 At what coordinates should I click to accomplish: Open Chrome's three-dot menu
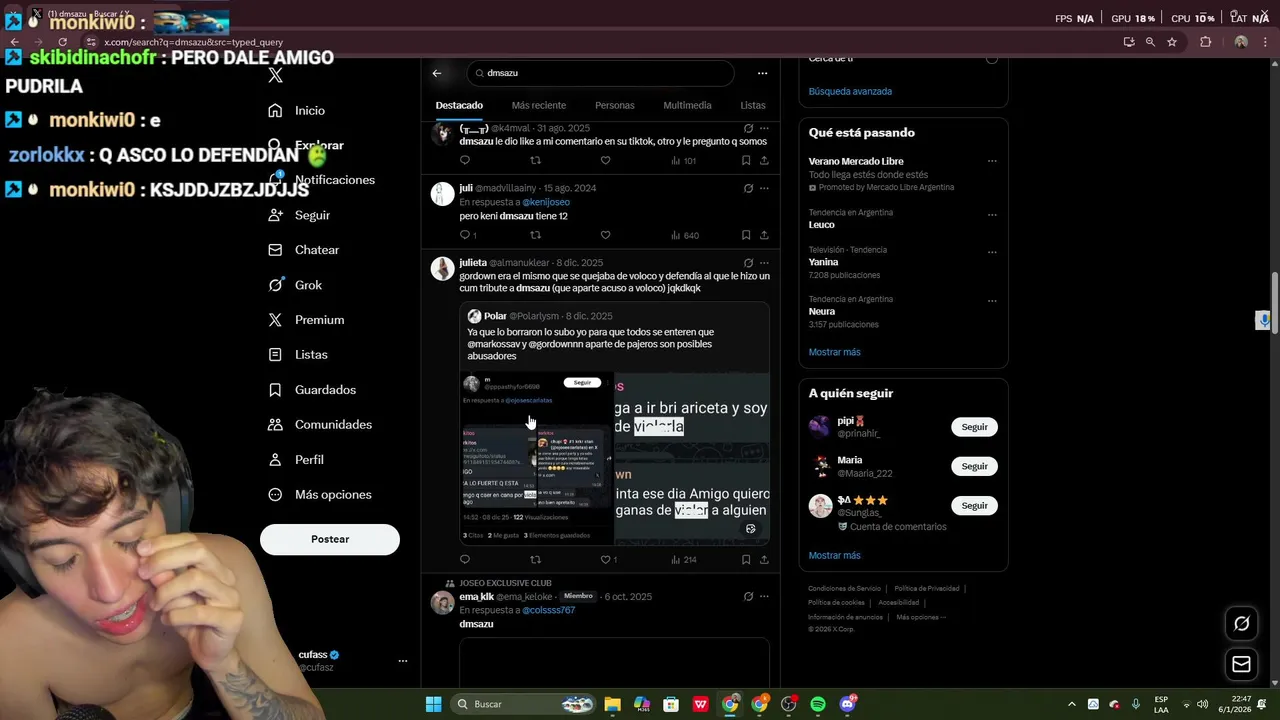pyautogui.click(x=1267, y=42)
